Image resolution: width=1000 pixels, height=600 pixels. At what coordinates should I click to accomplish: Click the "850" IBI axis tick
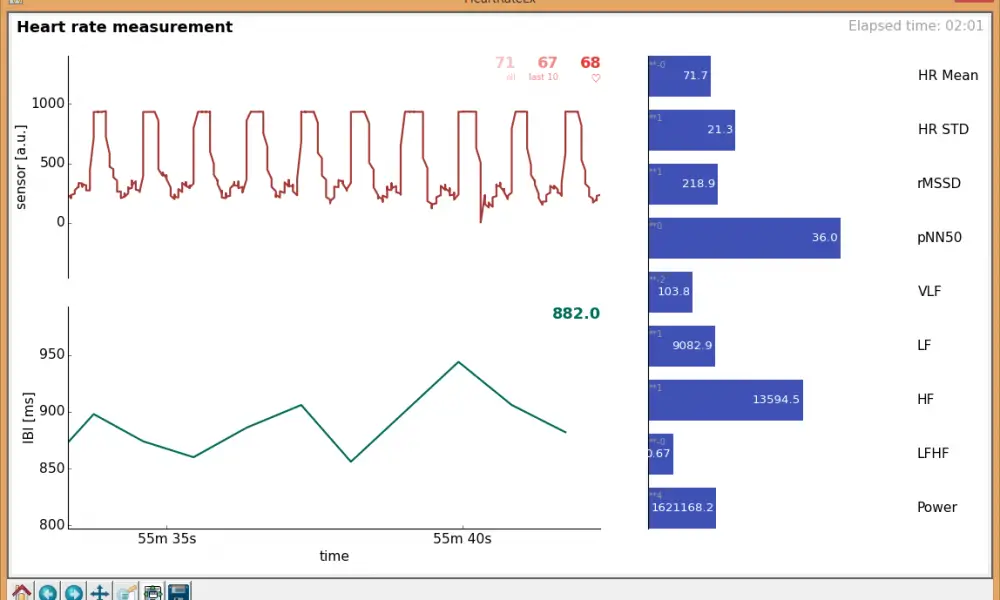point(52,468)
